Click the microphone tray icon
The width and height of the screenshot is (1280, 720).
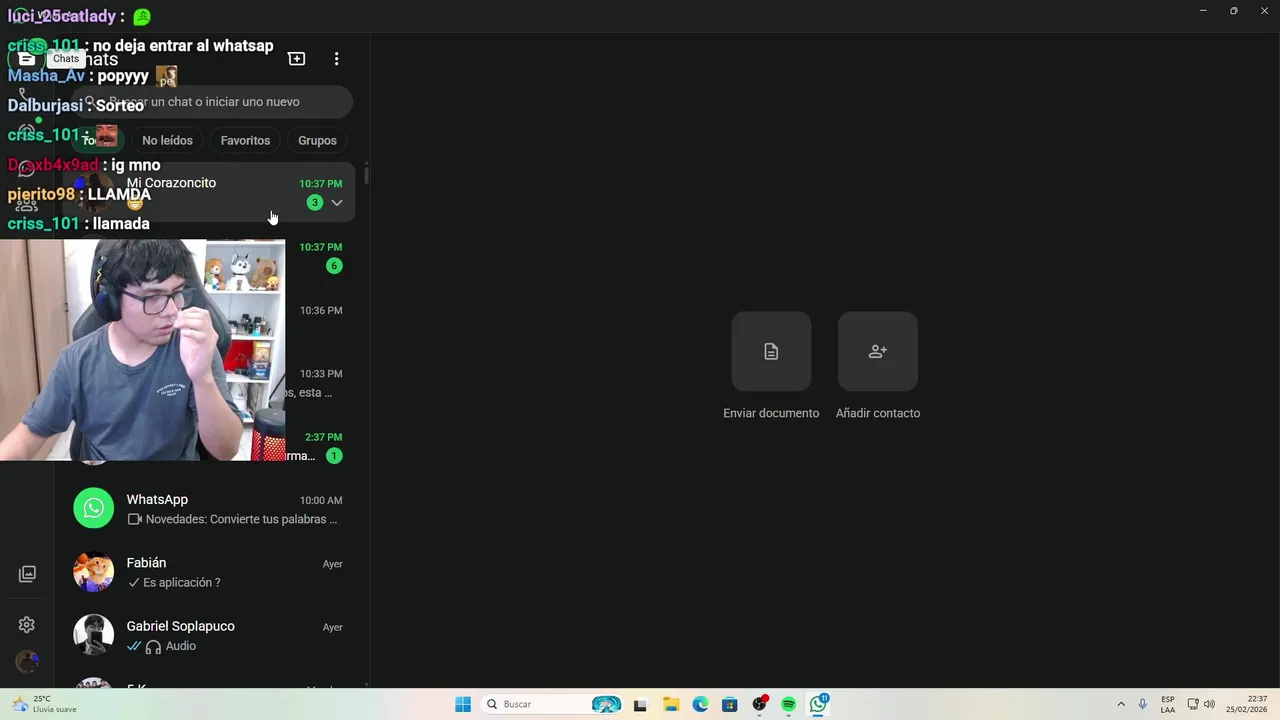tap(1143, 704)
